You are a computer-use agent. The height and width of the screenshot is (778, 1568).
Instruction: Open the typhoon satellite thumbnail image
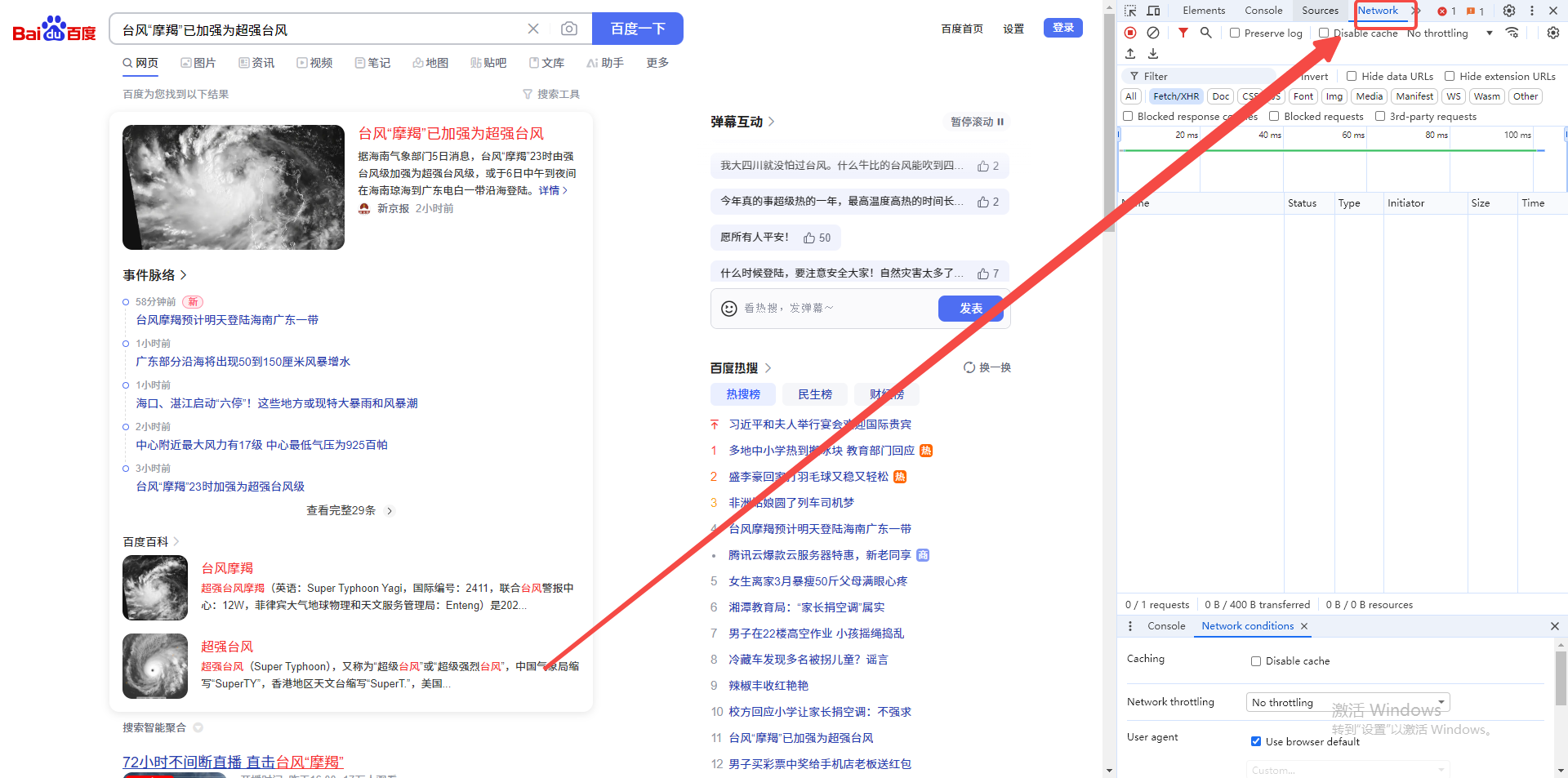(234, 187)
